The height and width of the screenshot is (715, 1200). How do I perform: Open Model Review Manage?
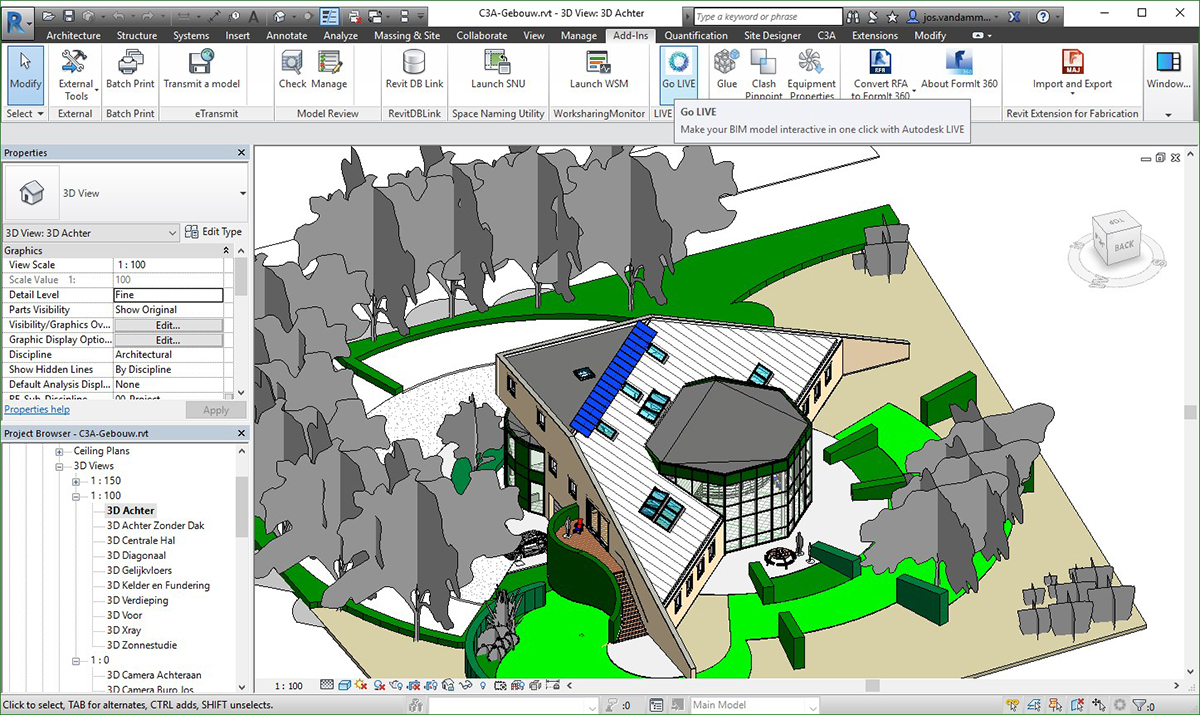(329, 70)
